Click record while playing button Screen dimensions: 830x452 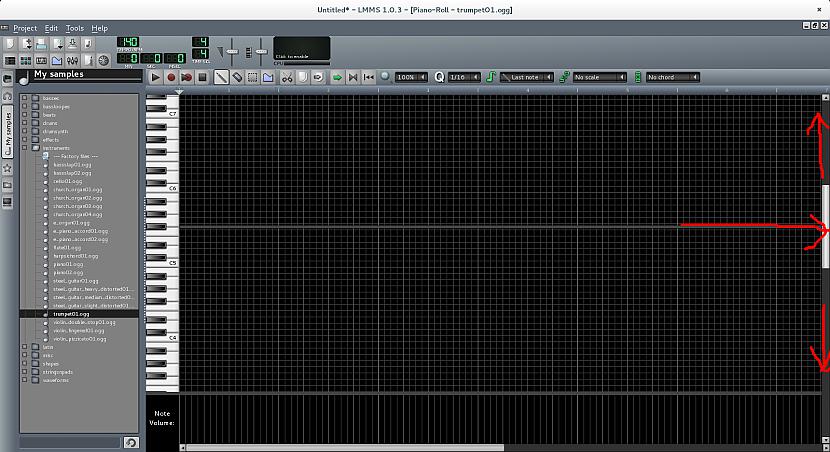pyautogui.click(x=186, y=77)
